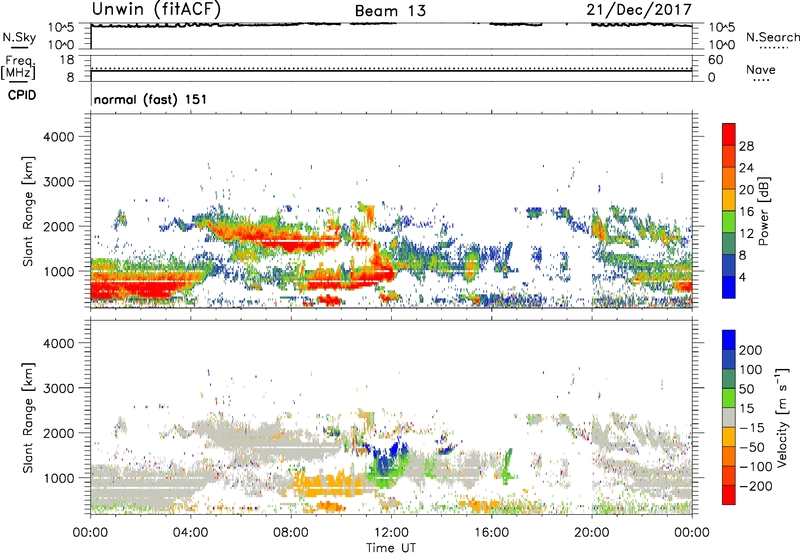Click the 'Time UT' axis title

[x=391, y=548]
